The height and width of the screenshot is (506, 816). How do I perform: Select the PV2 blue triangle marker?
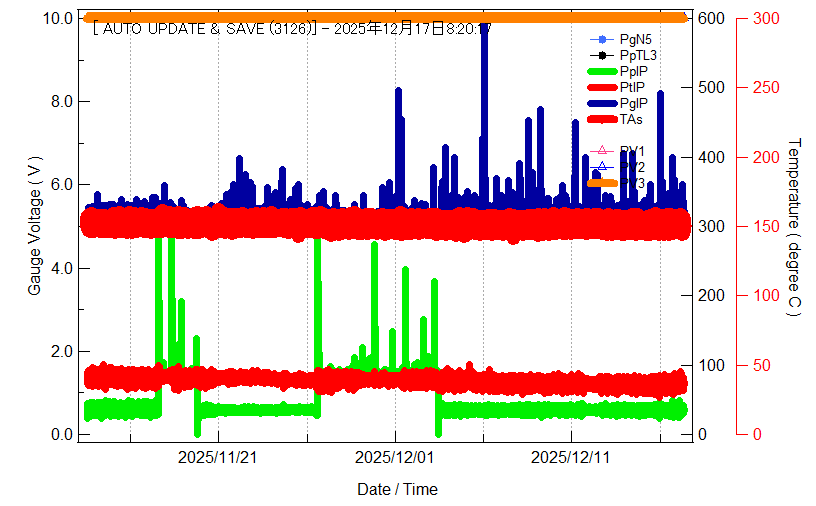pyautogui.click(x=602, y=167)
